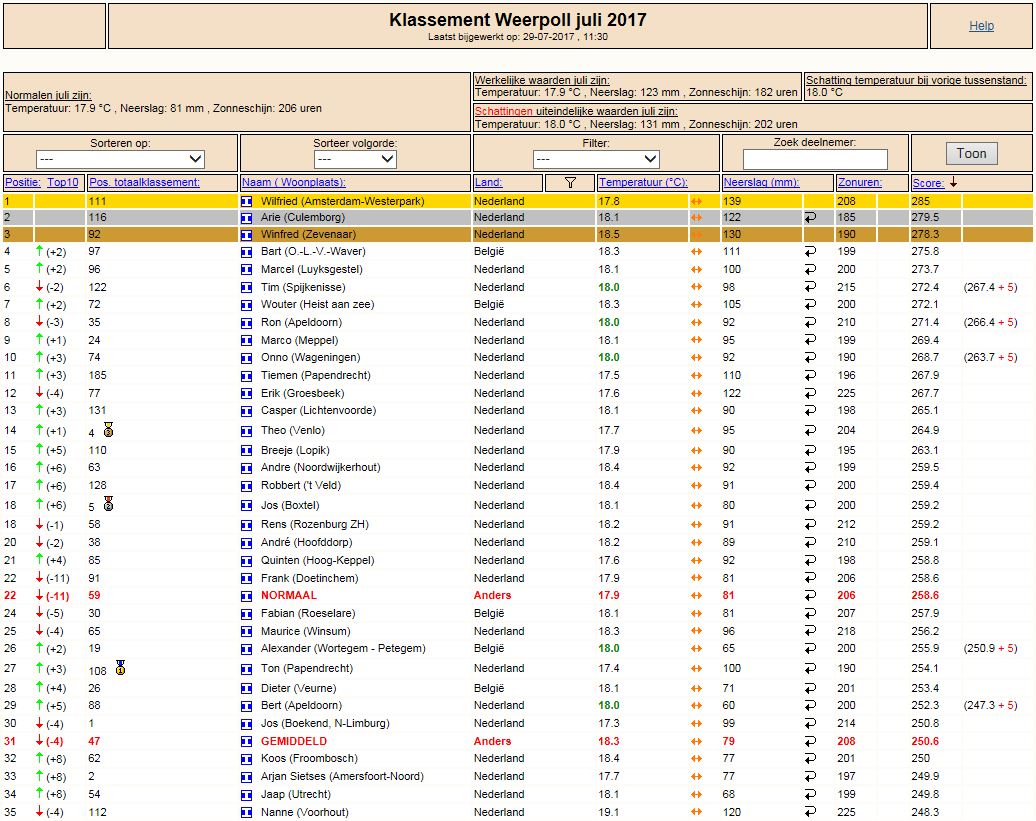Click the blue icon next to NORMAAL row
The width and height of the screenshot is (1036, 821).
[247, 596]
